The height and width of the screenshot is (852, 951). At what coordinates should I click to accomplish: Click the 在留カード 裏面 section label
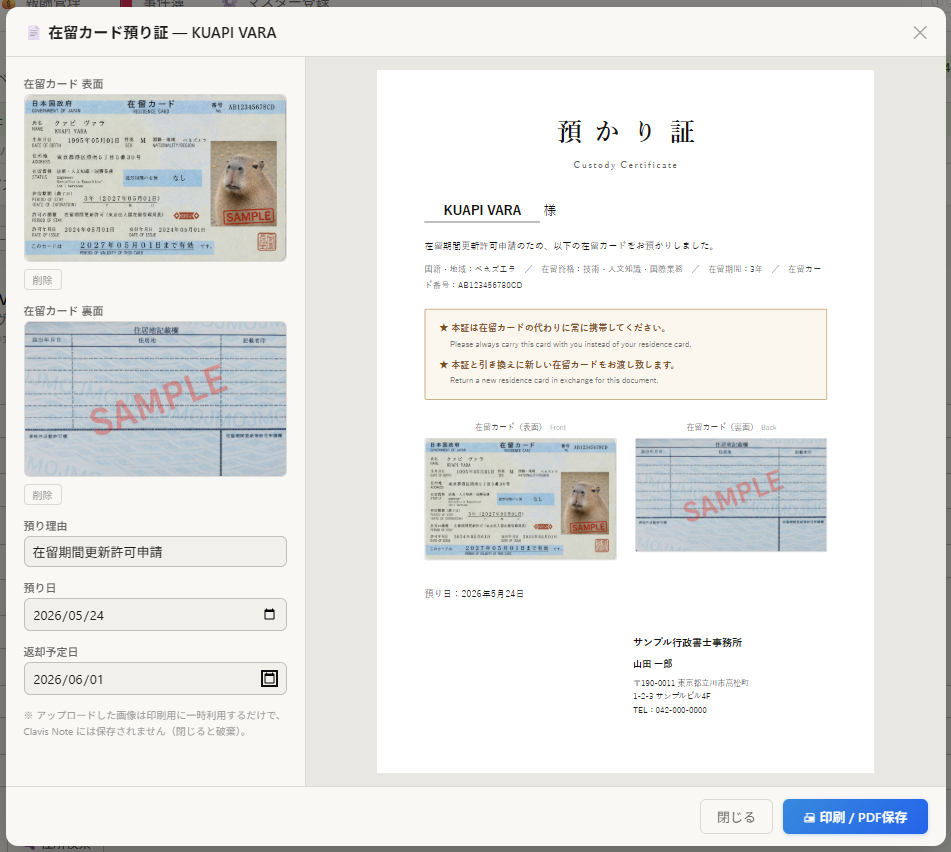(x=63, y=311)
